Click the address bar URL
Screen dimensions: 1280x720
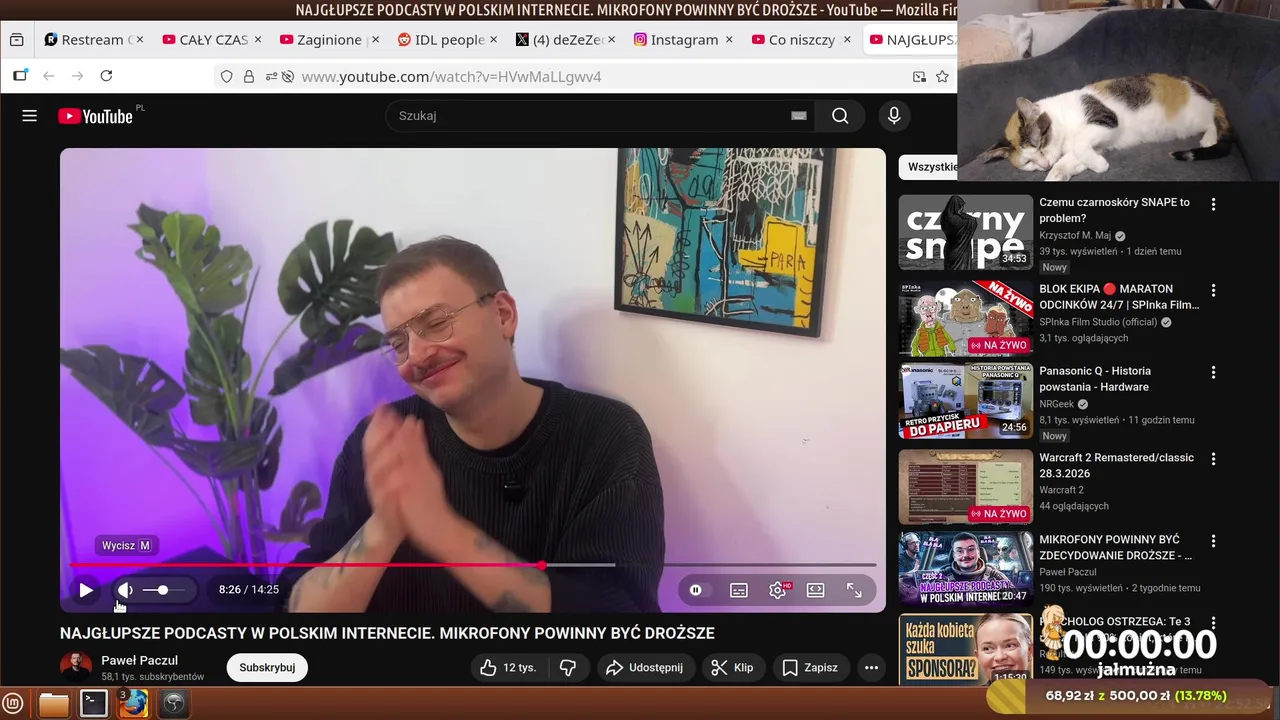(x=451, y=76)
